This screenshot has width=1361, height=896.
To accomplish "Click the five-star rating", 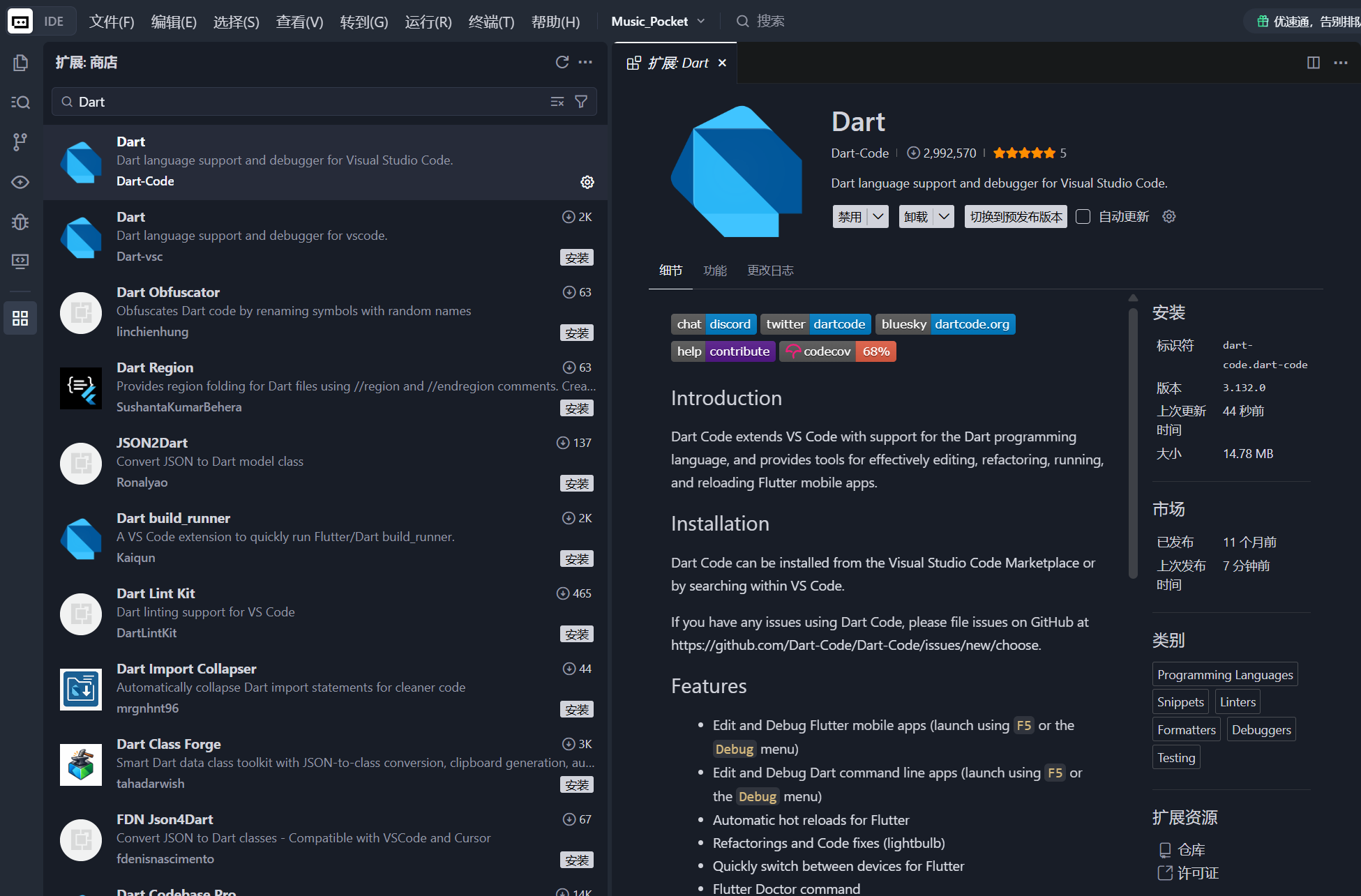I will [1024, 153].
